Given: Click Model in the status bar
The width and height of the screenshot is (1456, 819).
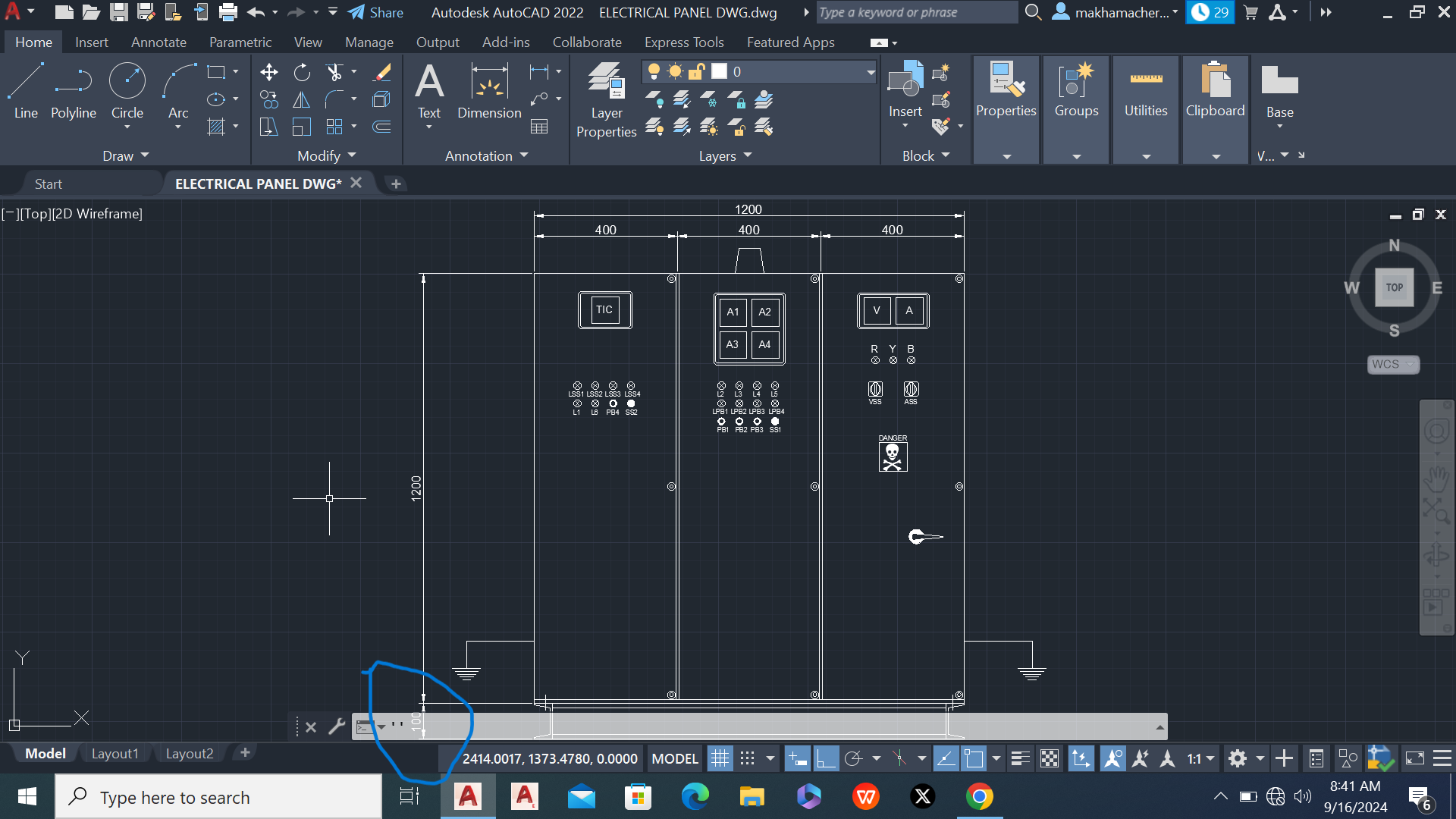Looking at the screenshot, I should point(673,758).
